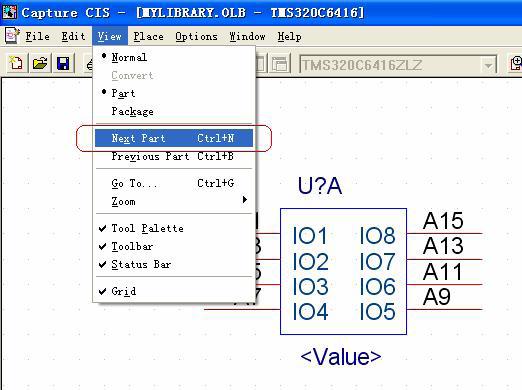
Task: Click the TMS320C6416ZLZ part name field
Action: click(390, 65)
